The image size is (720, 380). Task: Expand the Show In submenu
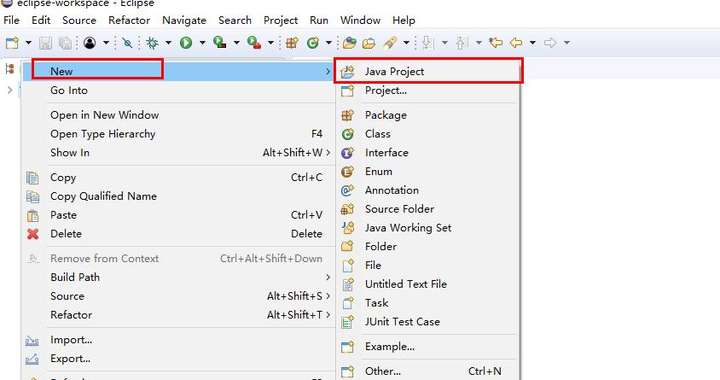click(x=178, y=152)
